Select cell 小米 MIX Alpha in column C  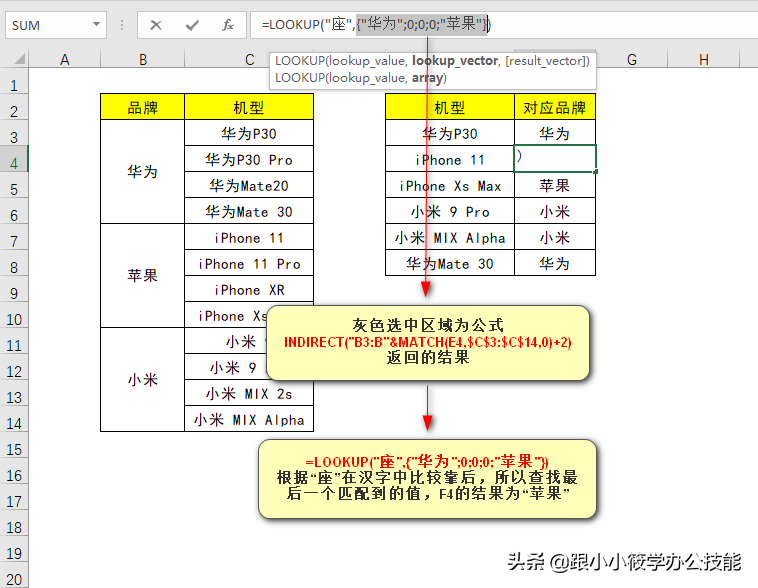[249, 420]
